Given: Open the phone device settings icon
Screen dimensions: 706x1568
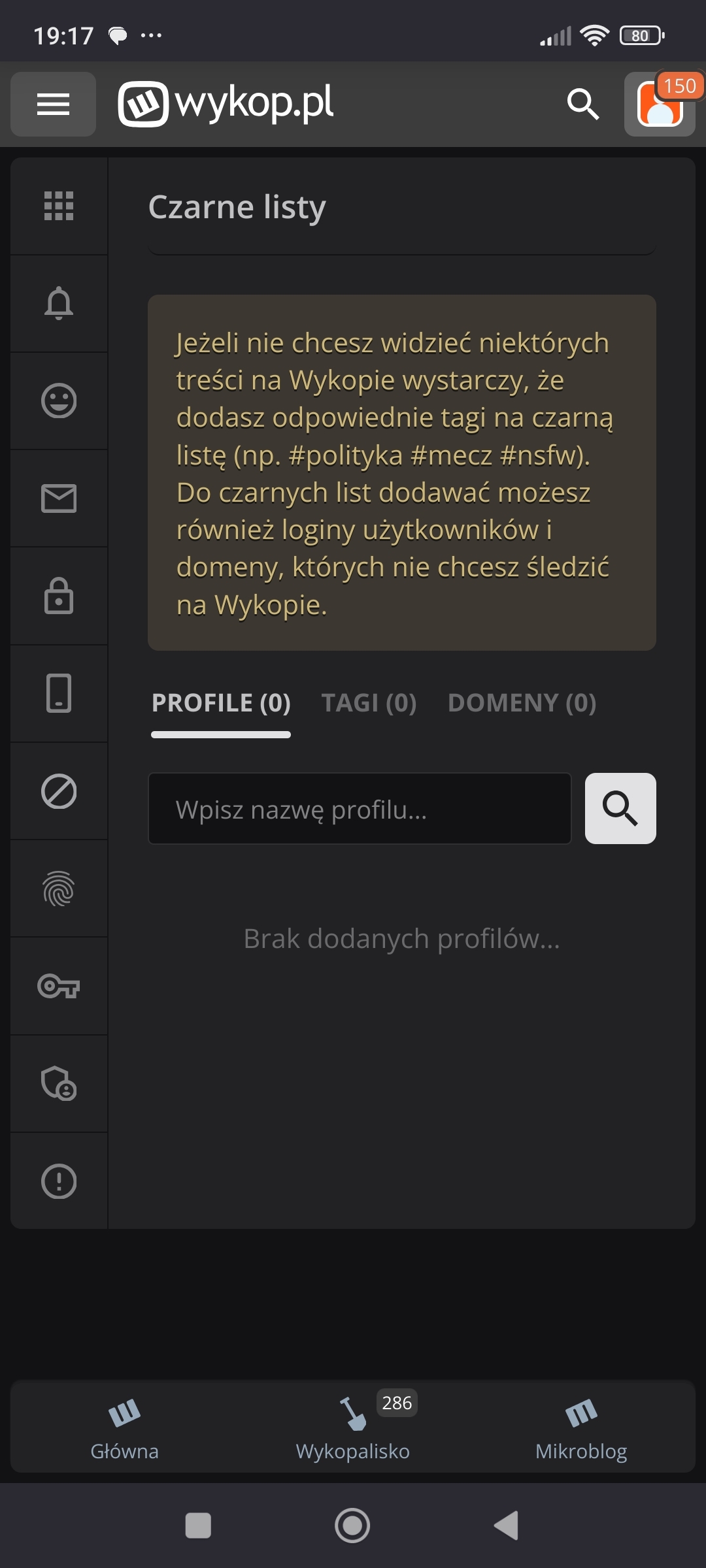Looking at the screenshot, I should point(59,693).
